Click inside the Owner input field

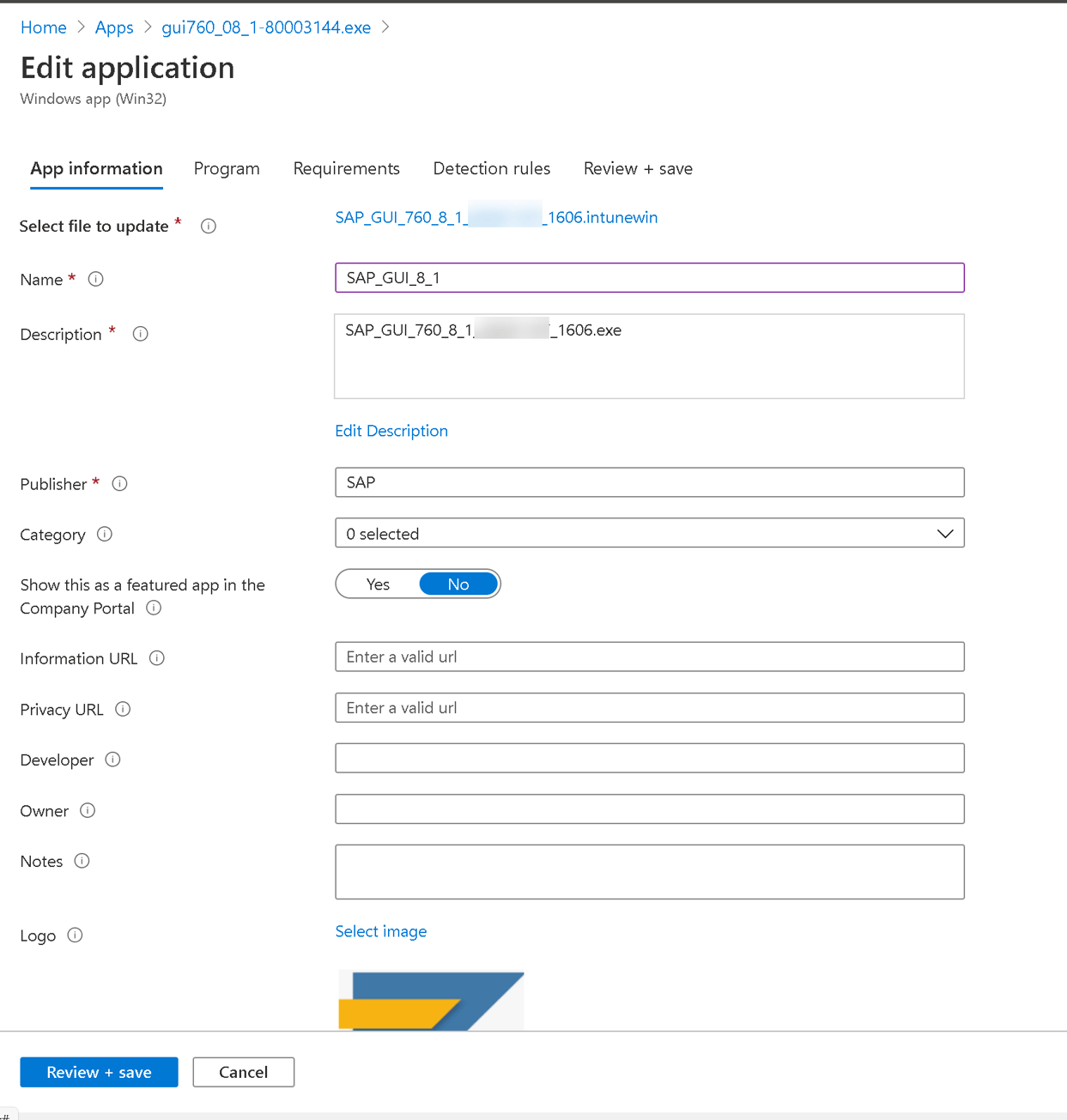pyautogui.click(x=650, y=808)
